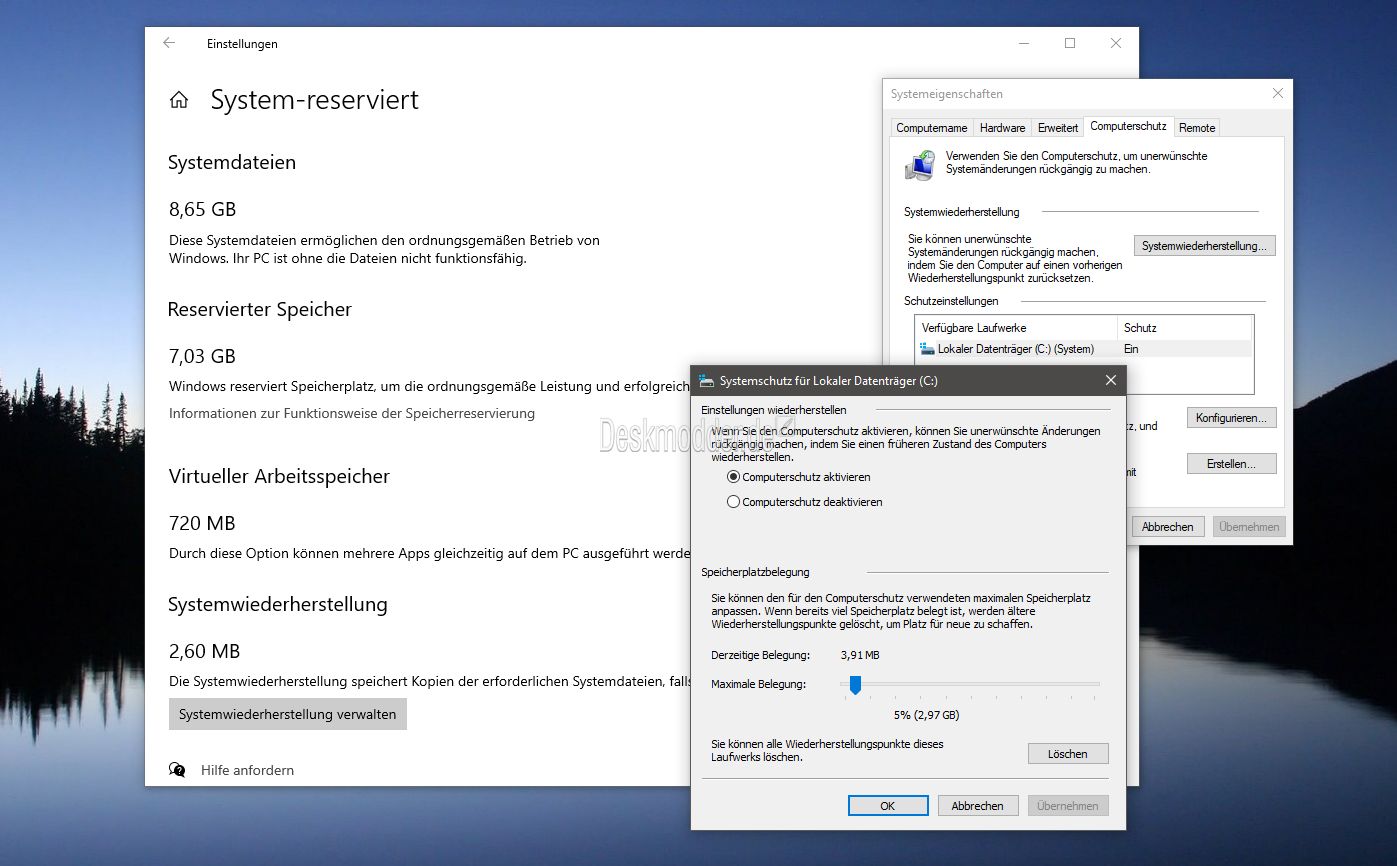Image resolution: width=1397 pixels, height=866 pixels.
Task: Minimize the Einstellungen window
Action: point(1023,43)
